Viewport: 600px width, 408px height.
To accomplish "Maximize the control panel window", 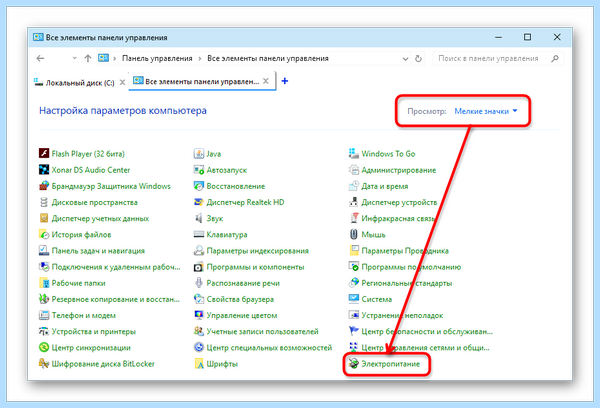I will (527, 37).
